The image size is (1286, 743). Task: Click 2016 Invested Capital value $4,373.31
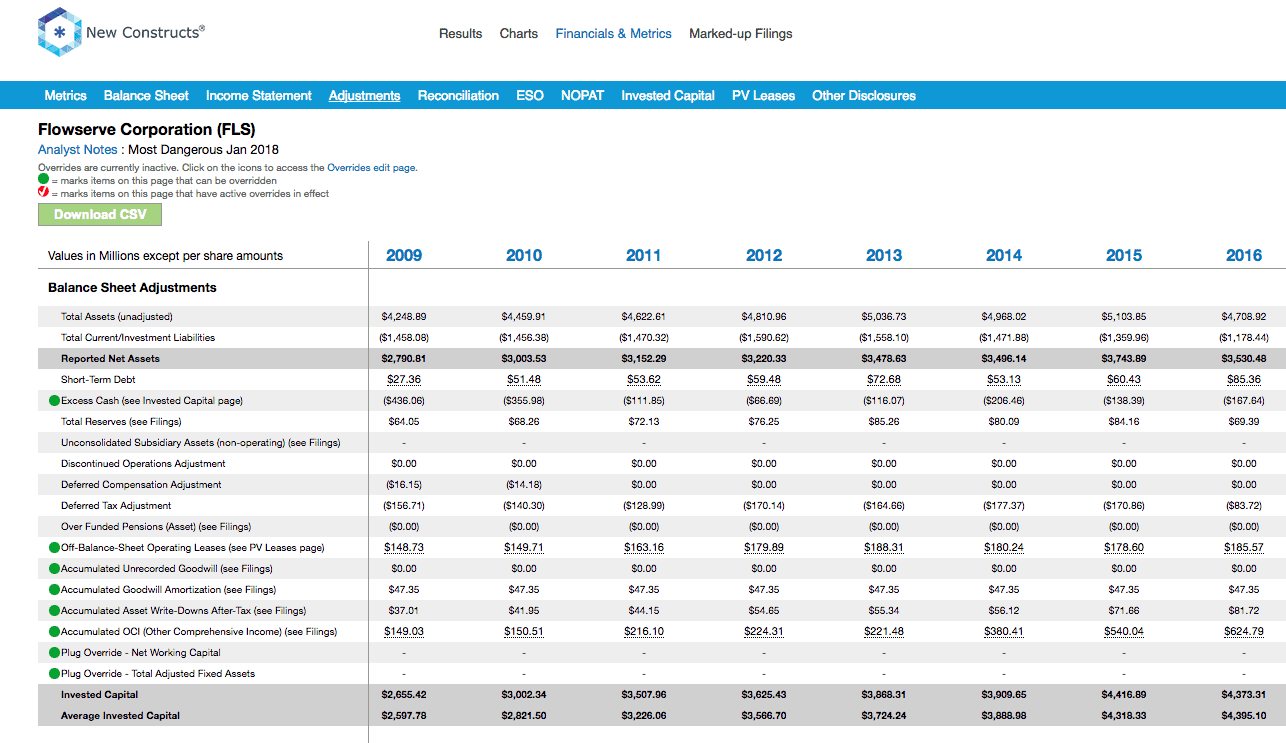point(1244,695)
